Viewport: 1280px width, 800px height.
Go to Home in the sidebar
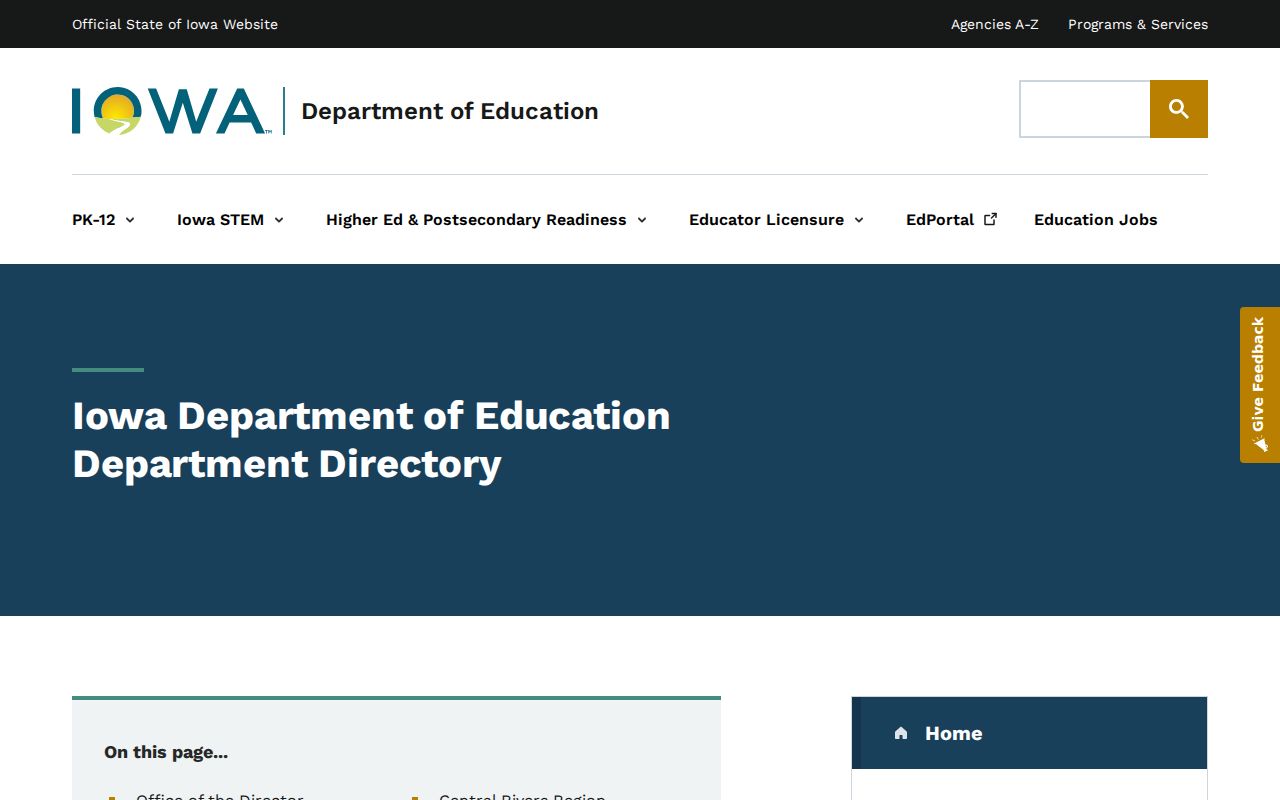pos(1030,733)
